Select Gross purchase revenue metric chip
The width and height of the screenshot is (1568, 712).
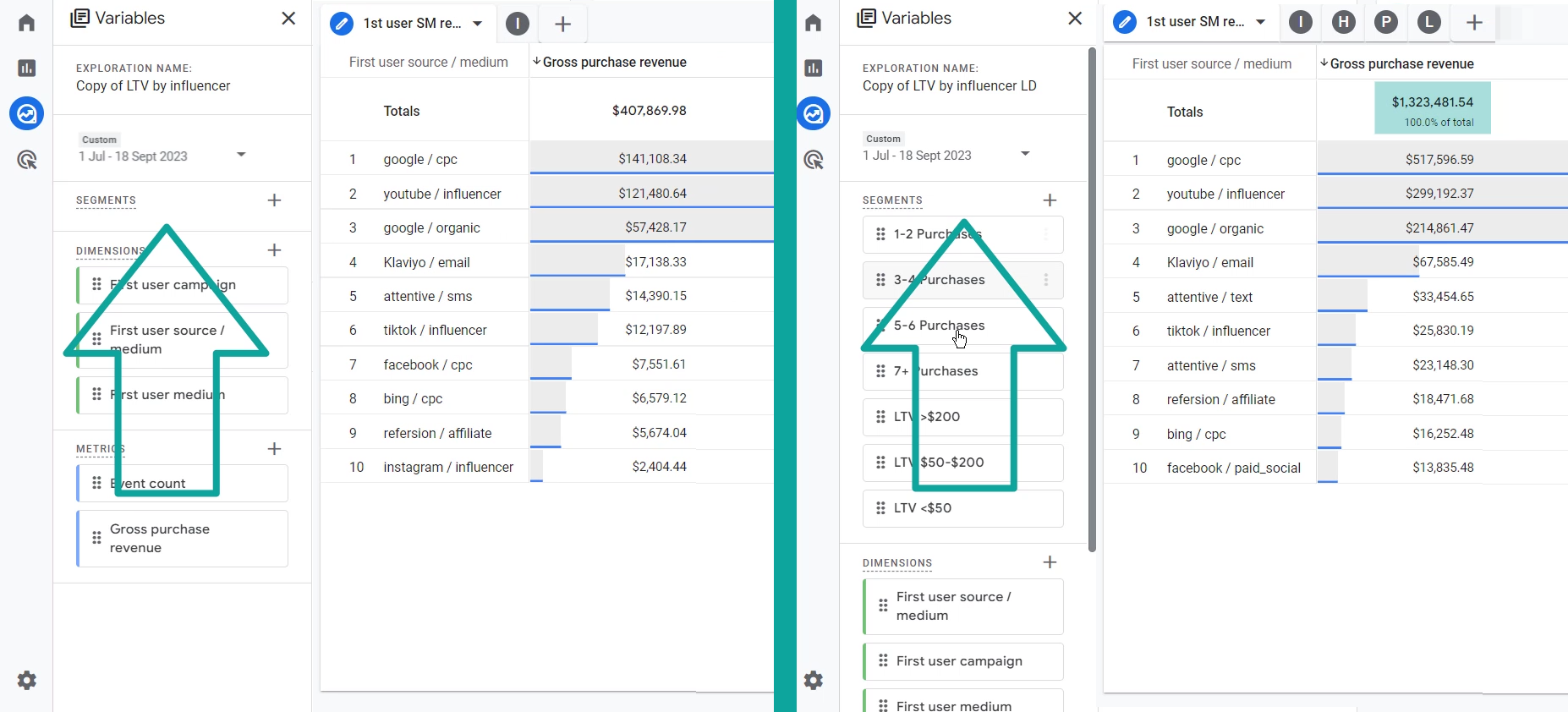click(183, 539)
